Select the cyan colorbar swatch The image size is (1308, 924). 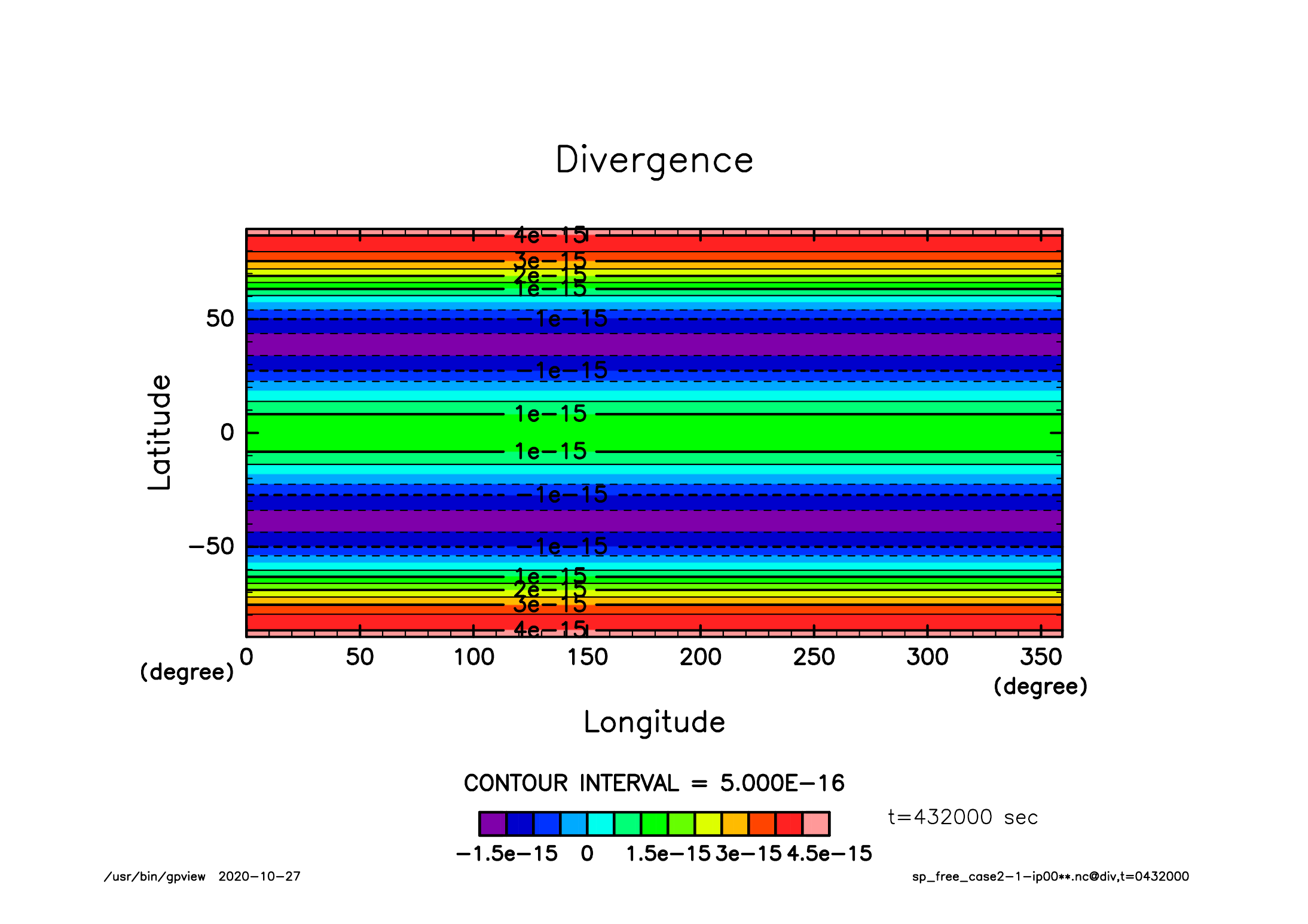[x=600, y=824]
